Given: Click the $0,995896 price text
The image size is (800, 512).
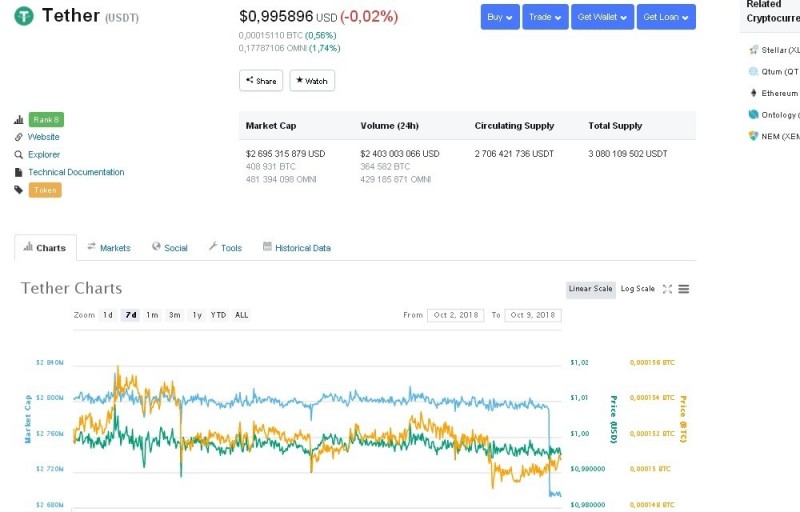Looking at the screenshot, I should [x=276, y=16].
